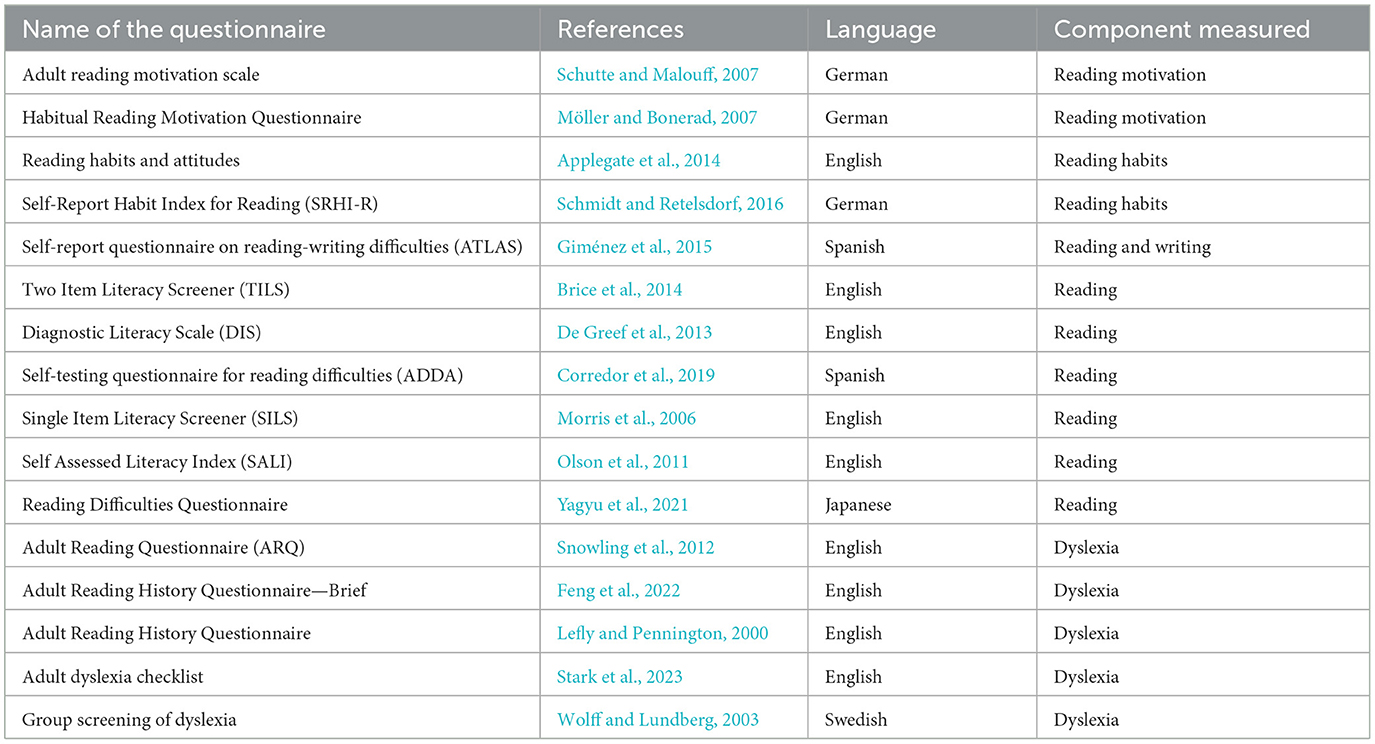Click 'German' in the SRHI-R row

click(856, 204)
